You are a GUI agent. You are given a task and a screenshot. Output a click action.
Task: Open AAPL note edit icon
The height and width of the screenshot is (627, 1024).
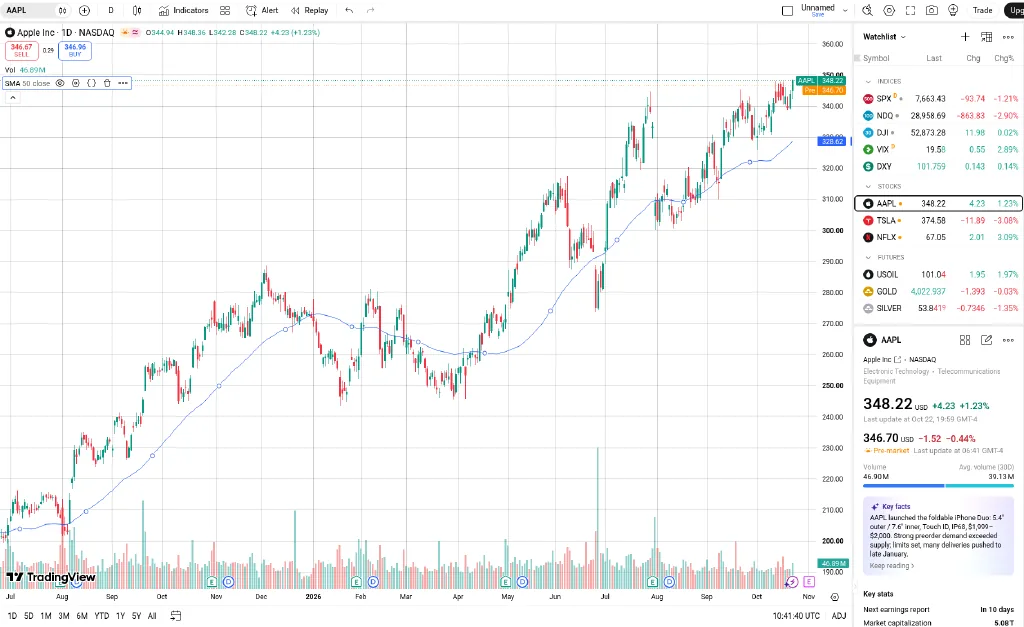[x=986, y=340]
